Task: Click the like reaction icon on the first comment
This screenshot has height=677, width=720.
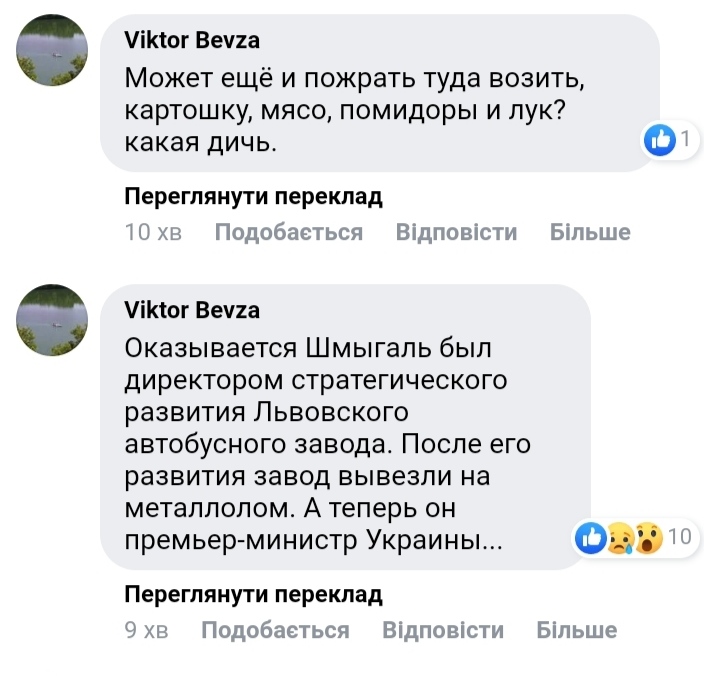Action: click(660, 141)
